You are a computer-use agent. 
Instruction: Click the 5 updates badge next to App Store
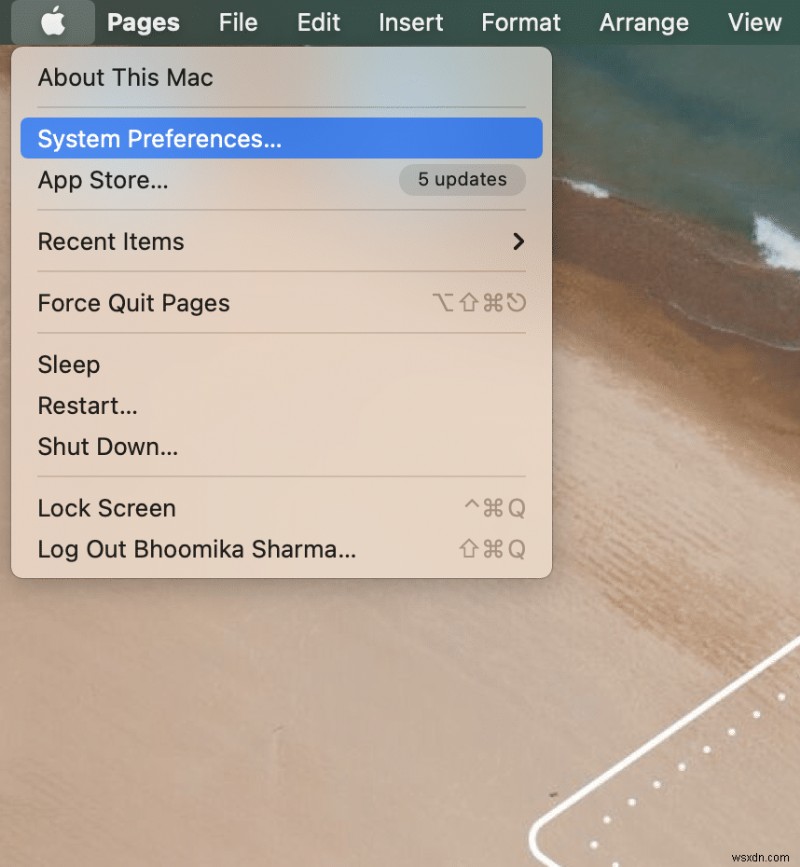462,180
